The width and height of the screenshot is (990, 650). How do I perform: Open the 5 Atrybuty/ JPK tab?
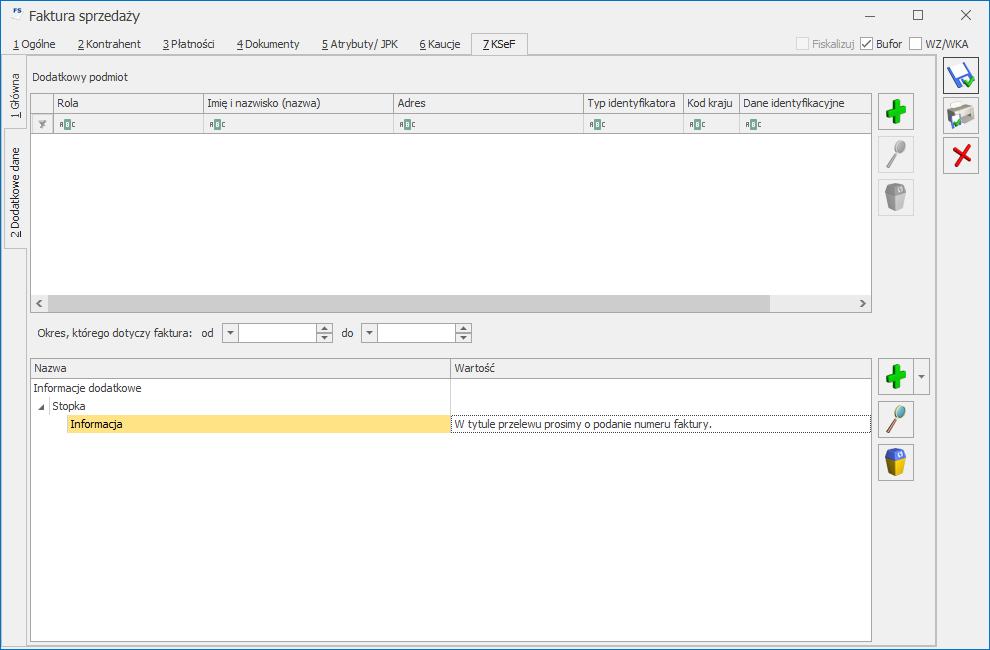[x=359, y=44]
